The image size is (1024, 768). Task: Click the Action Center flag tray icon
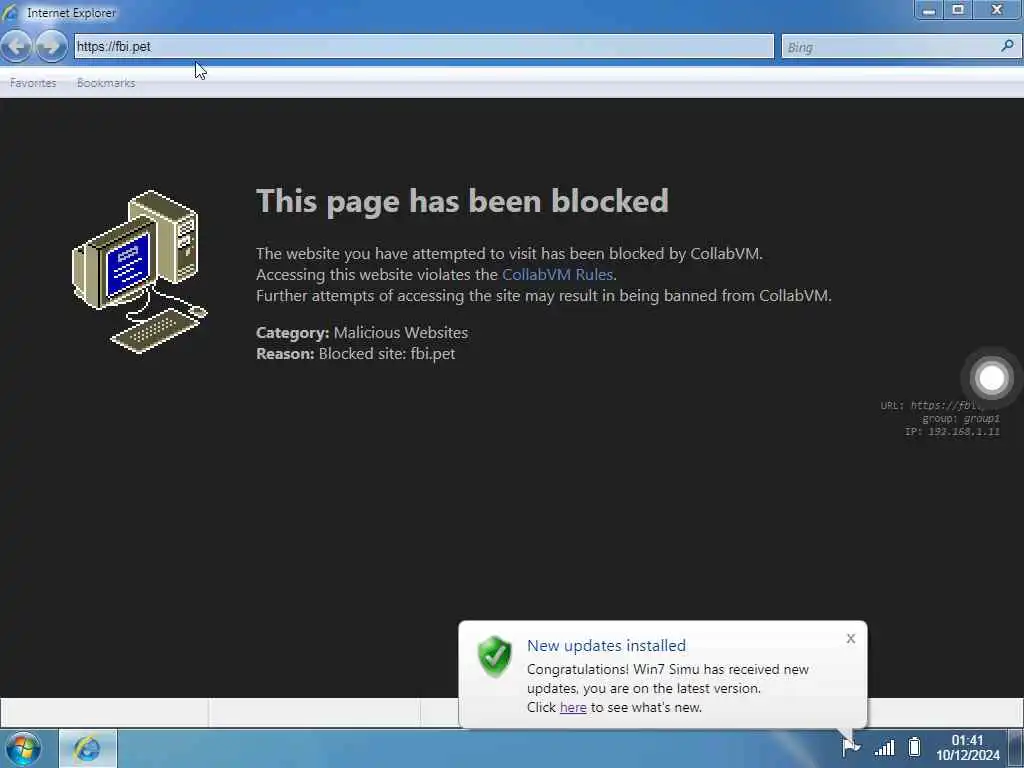850,746
